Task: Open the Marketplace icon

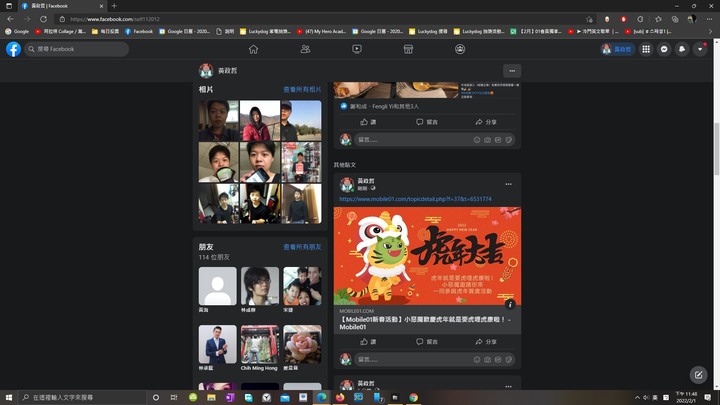Action: (408, 49)
